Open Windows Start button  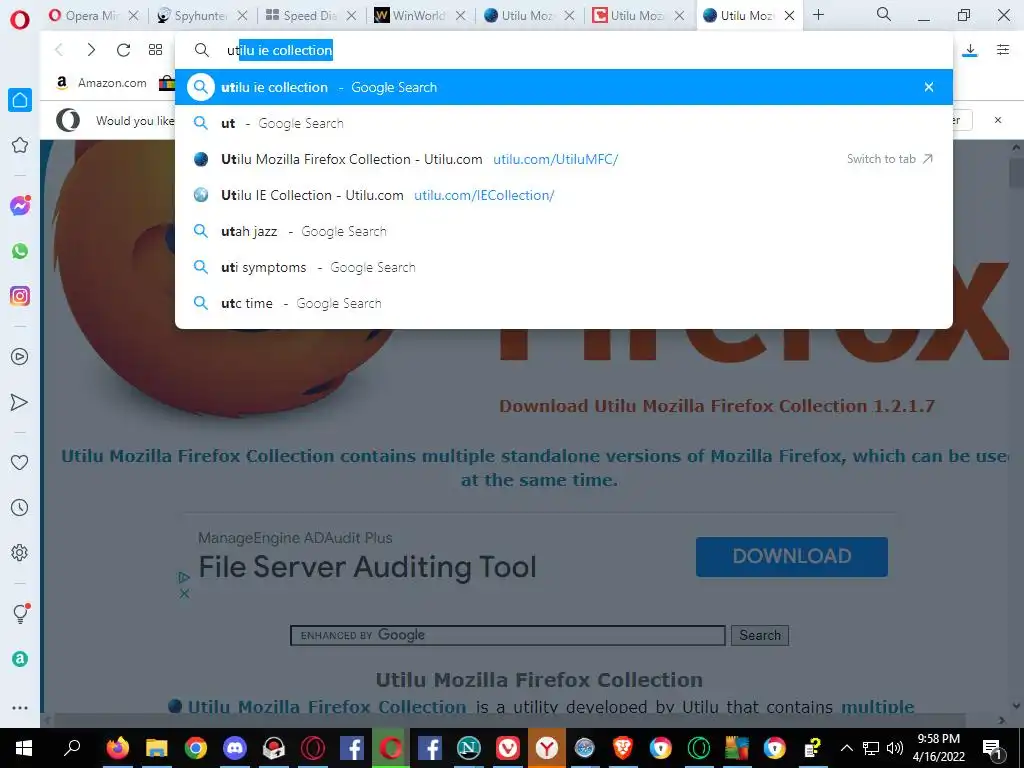[24, 748]
